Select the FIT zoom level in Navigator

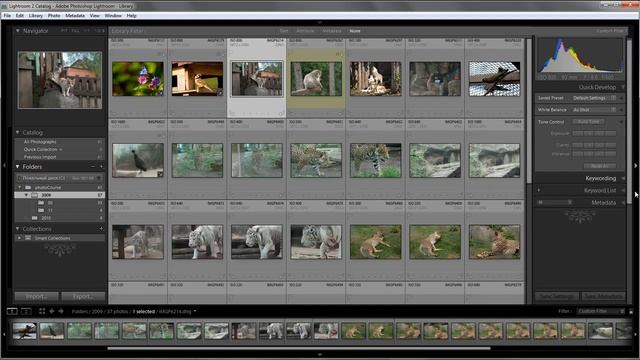point(64,31)
